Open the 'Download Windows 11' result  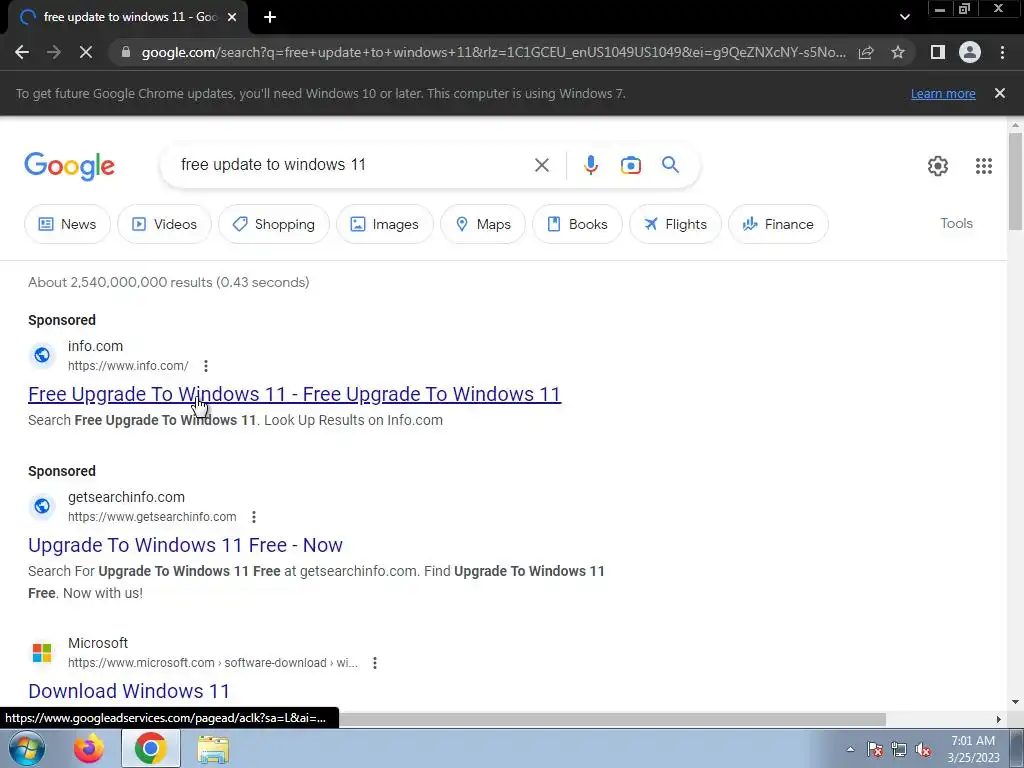[x=129, y=691]
